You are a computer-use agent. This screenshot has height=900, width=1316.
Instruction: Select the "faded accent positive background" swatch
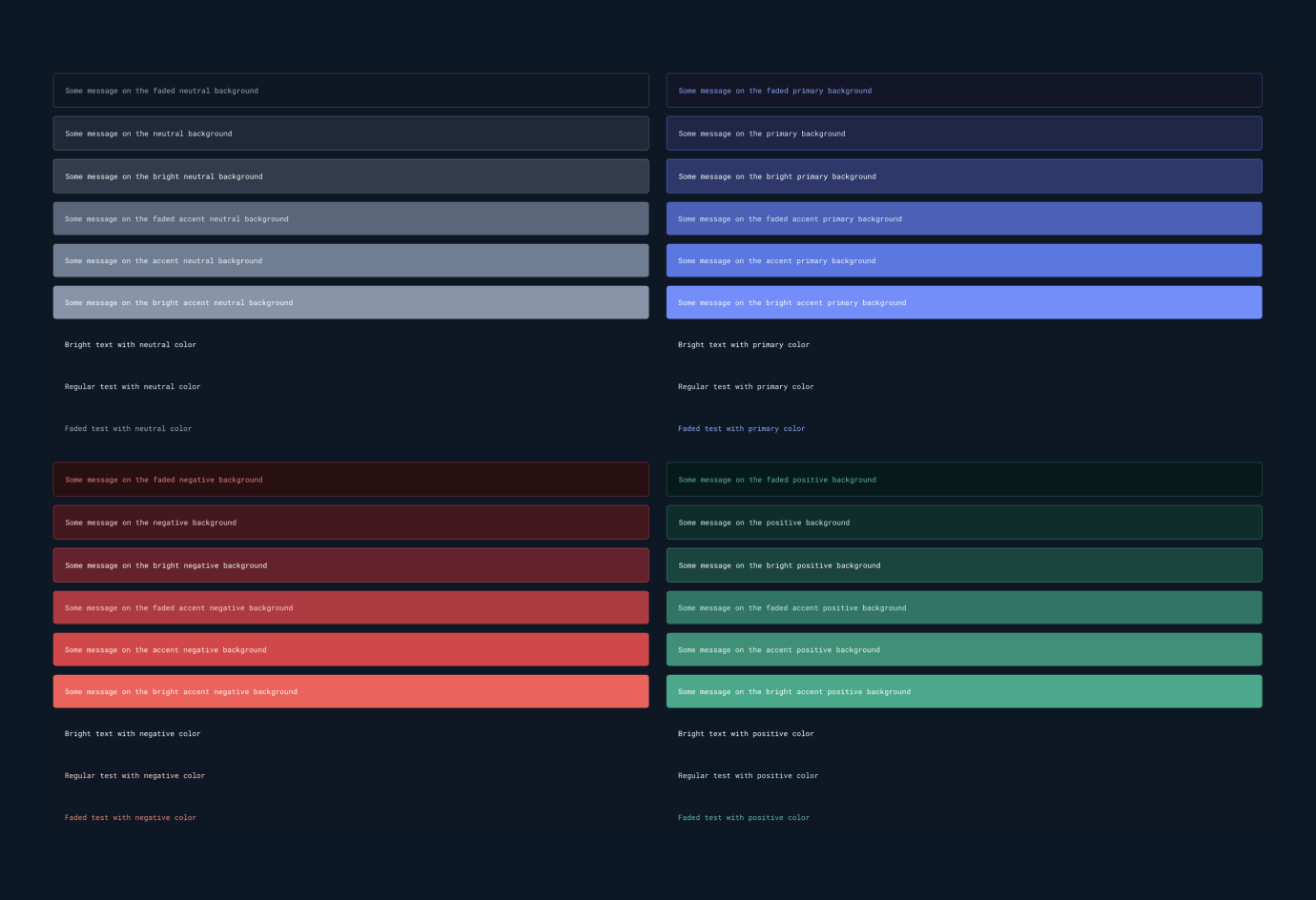[x=964, y=607]
